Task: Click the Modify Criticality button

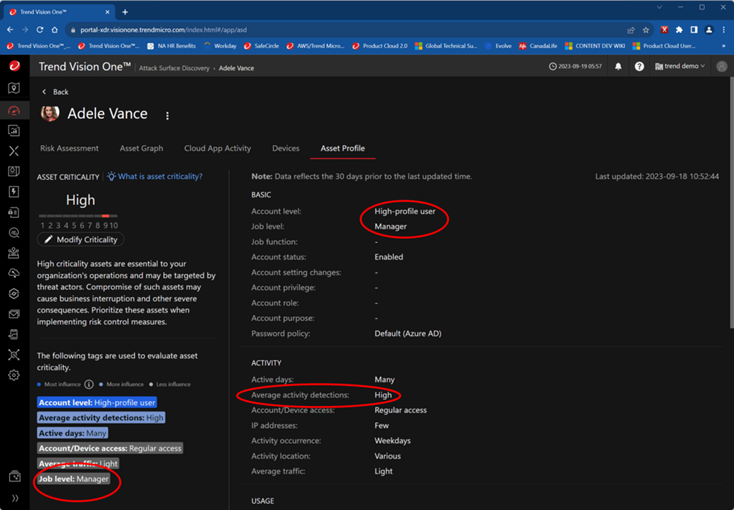Action: click(81, 240)
